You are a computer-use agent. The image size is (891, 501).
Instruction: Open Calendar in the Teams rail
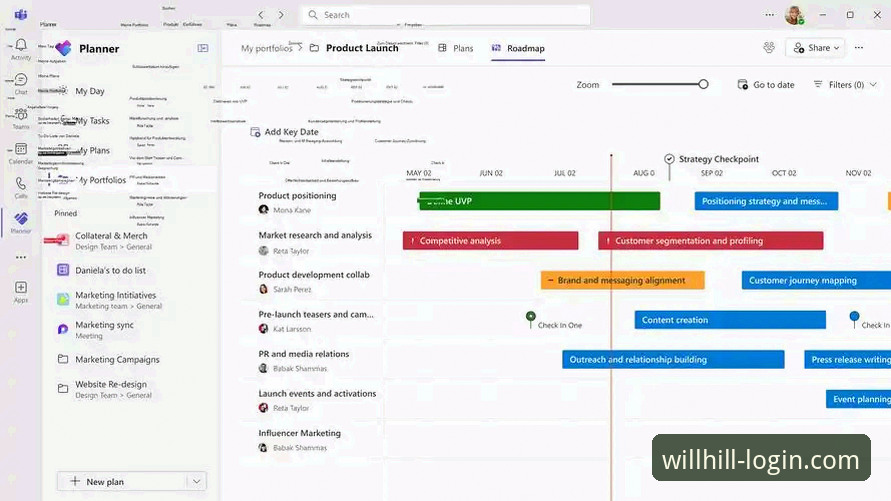tap(21, 153)
